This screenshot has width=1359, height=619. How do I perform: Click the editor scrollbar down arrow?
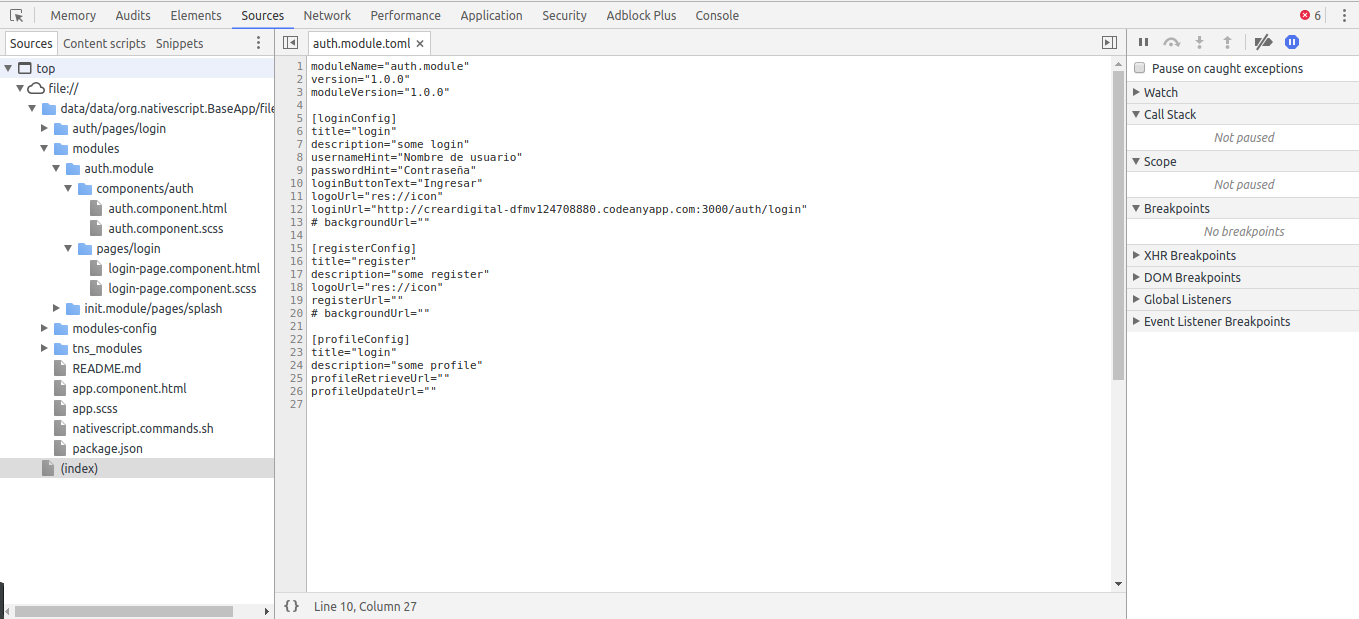point(1118,584)
